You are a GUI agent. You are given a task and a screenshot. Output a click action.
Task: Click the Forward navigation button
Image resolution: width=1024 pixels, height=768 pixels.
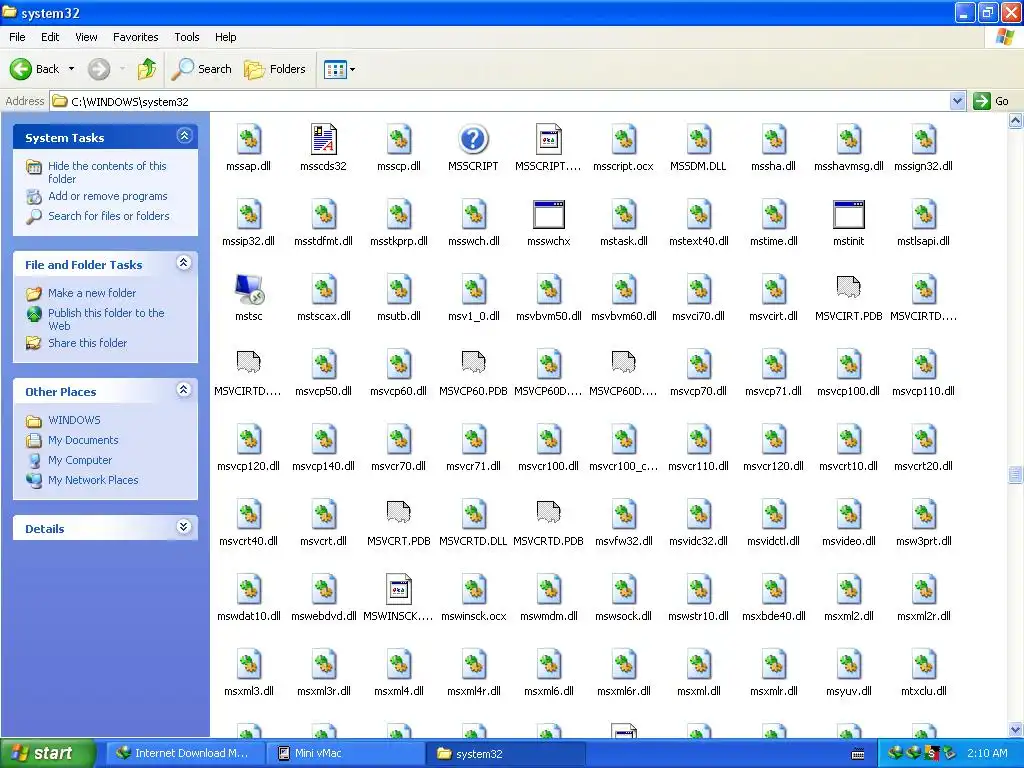click(99, 69)
